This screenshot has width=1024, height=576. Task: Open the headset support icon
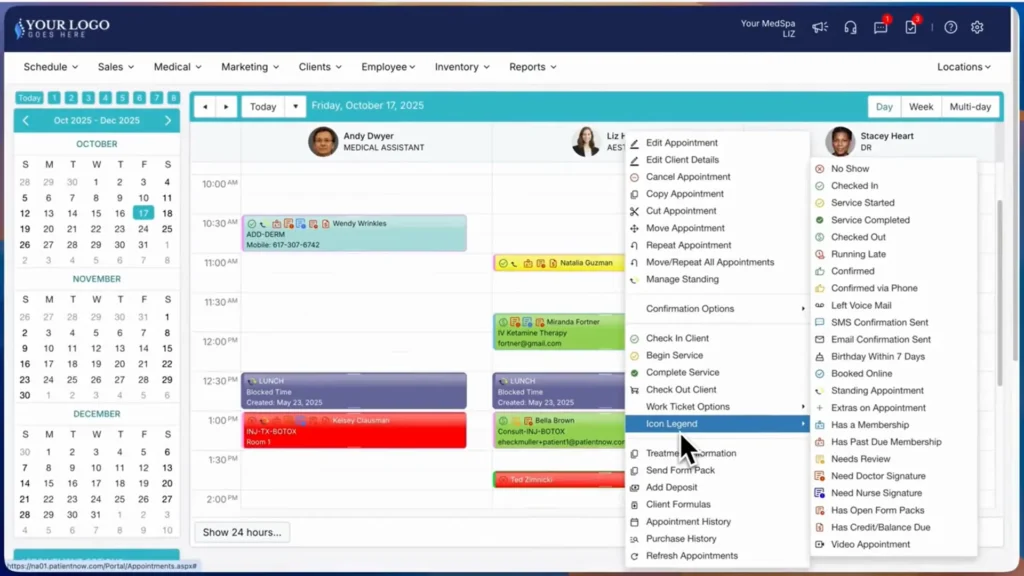tap(850, 28)
